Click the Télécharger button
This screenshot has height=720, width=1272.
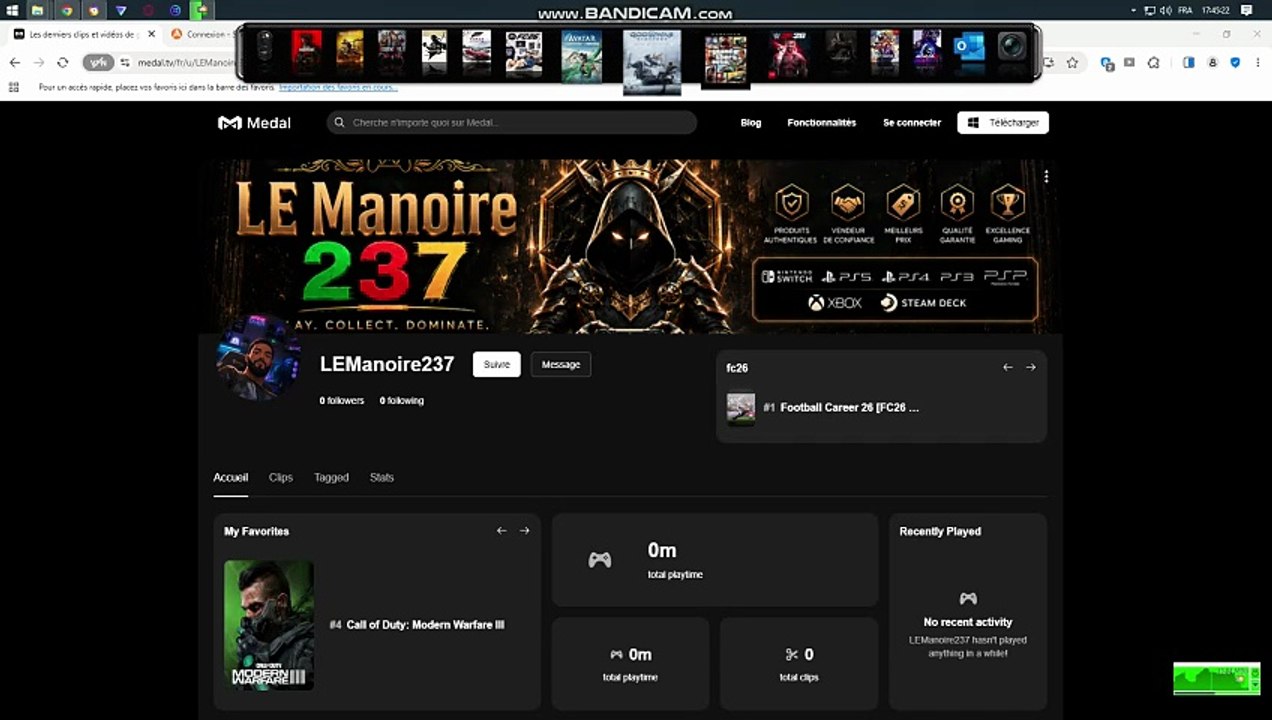pos(1003,123)
